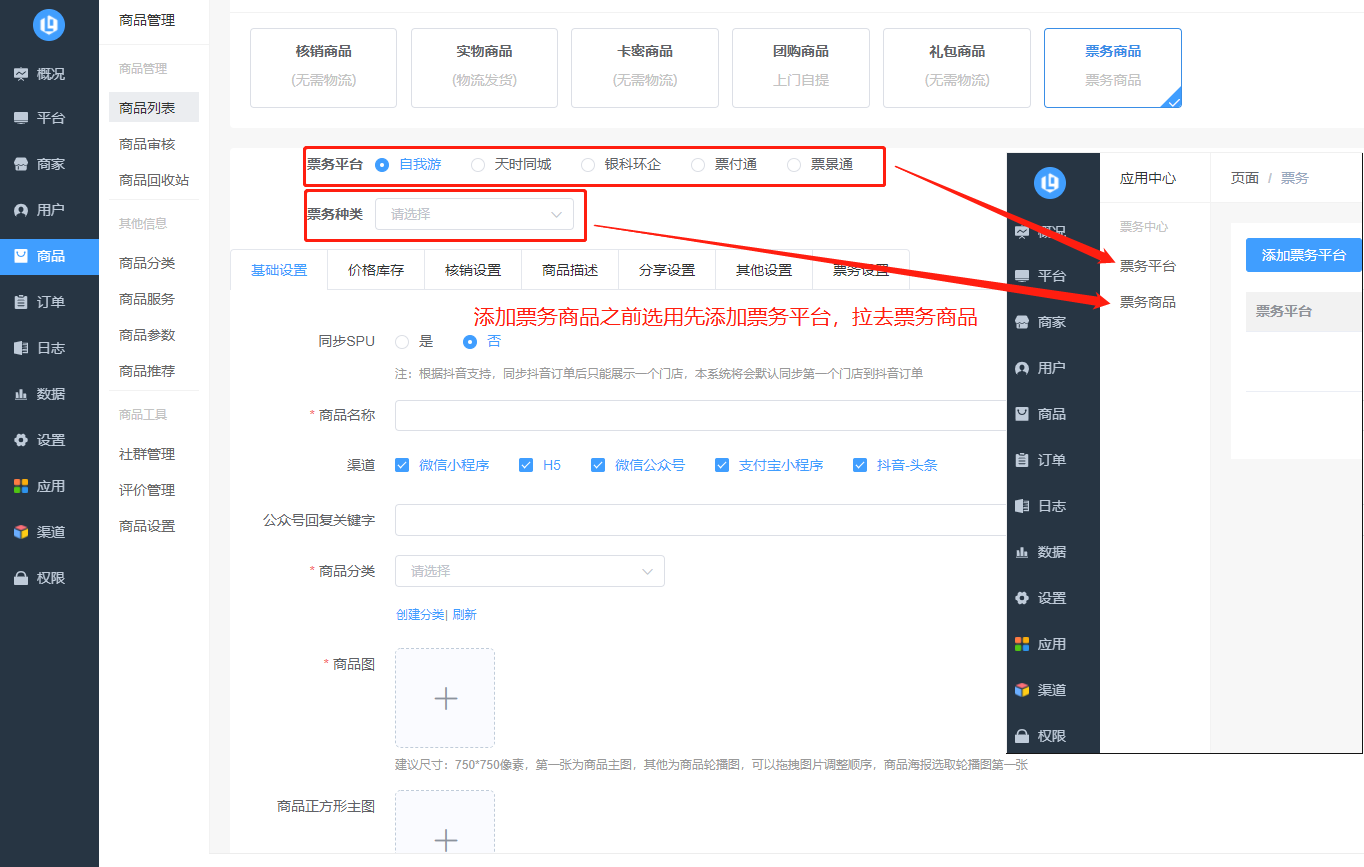Open the 分享设置 tab
Viewport: 1364px width, 867px height.
(x=667, y=270)
